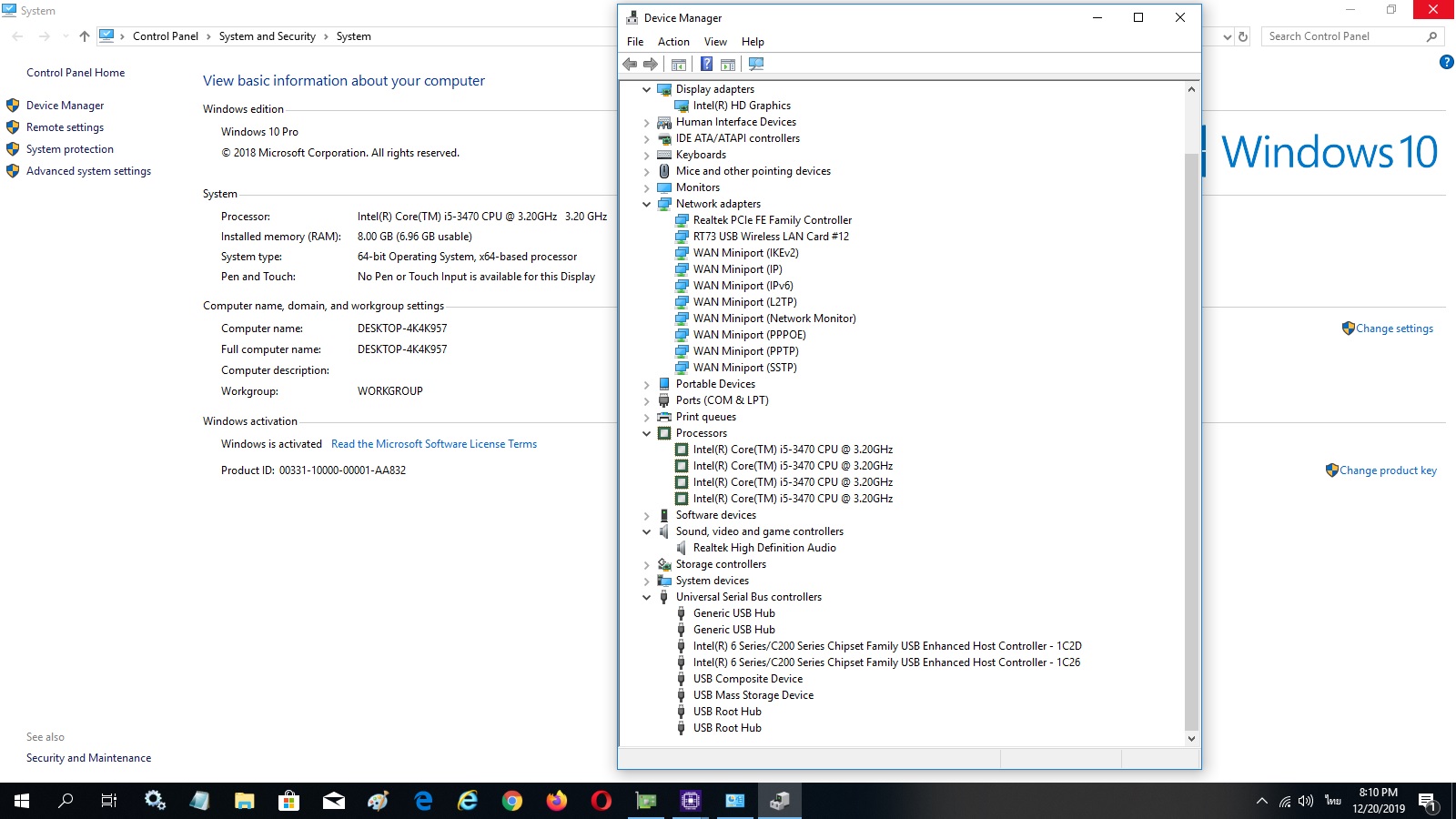This screenshot has height=819, width=1456.
Task: Open the File menu in Device Manager
Action: [635, 42]
